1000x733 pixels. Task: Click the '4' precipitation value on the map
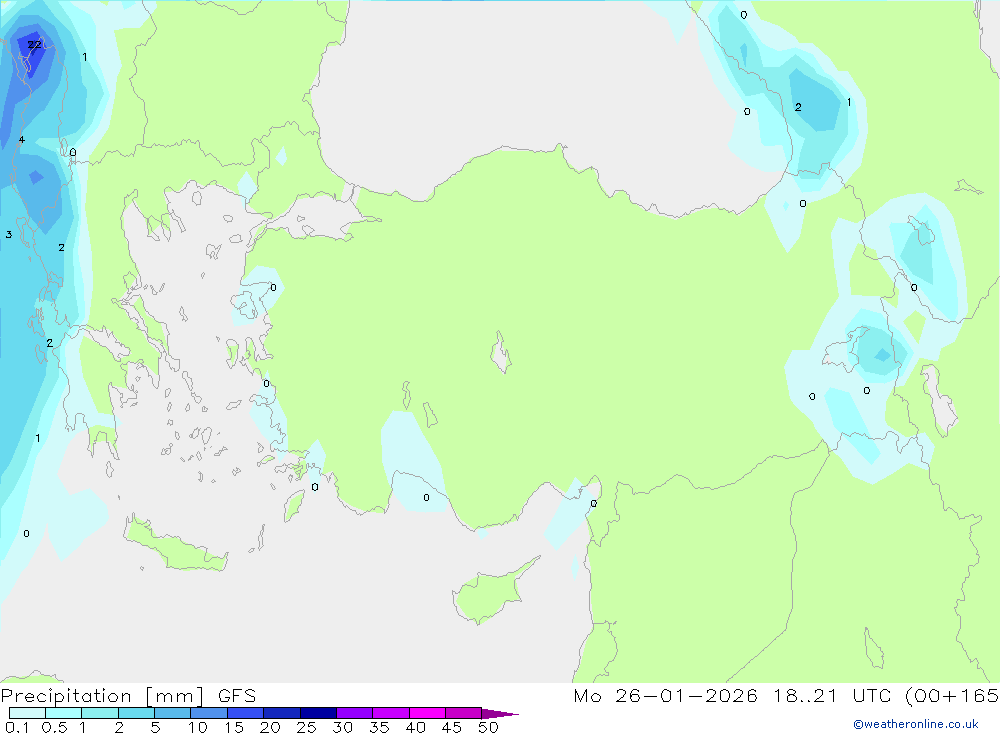click(22, 139)
